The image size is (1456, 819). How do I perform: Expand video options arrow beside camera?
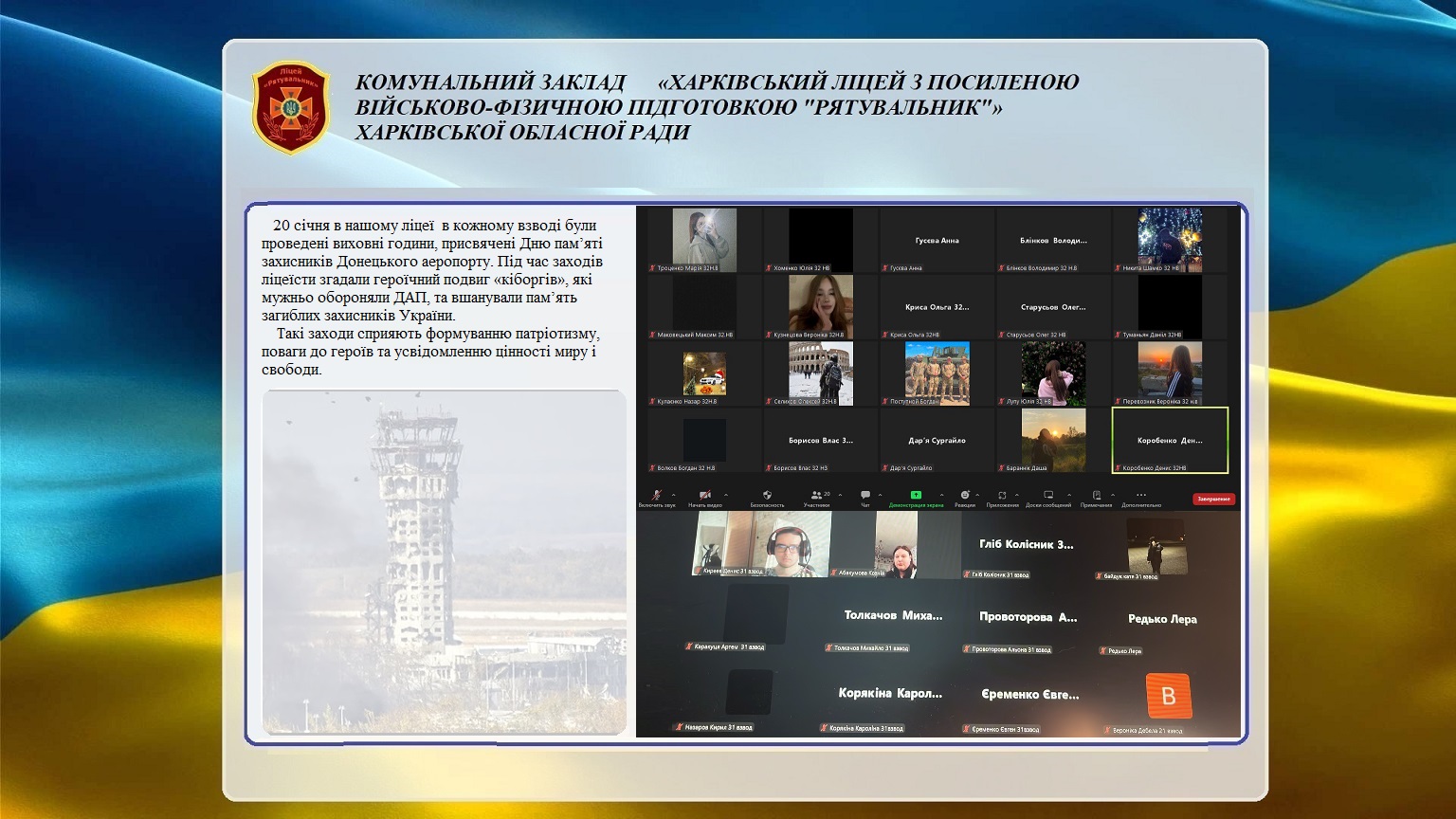726,495
